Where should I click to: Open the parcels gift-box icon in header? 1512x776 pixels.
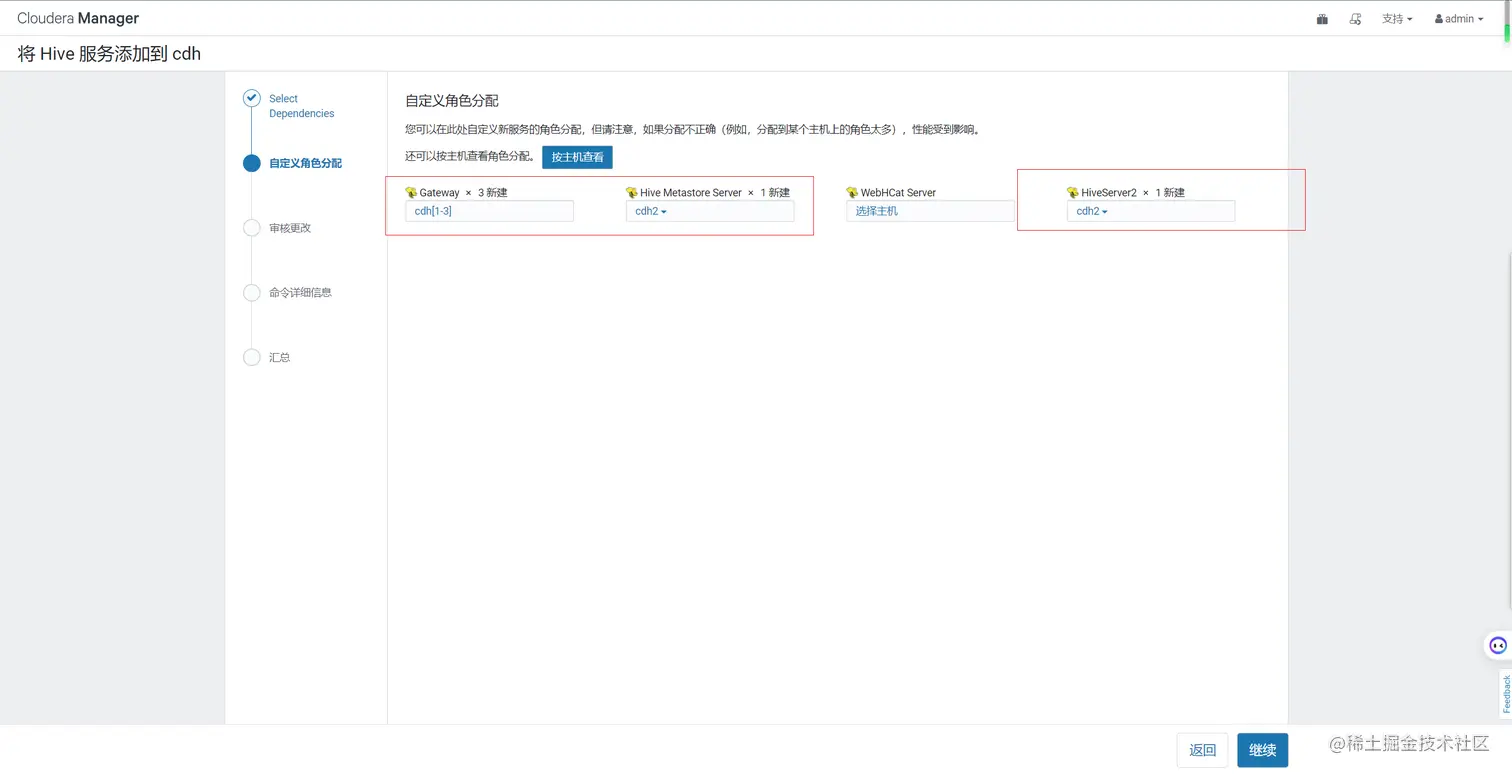[1322, 19]
